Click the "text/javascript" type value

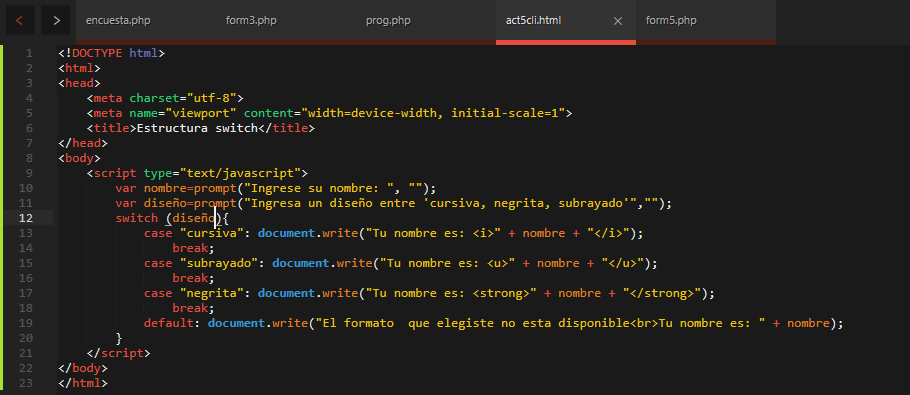pos(240,173)
